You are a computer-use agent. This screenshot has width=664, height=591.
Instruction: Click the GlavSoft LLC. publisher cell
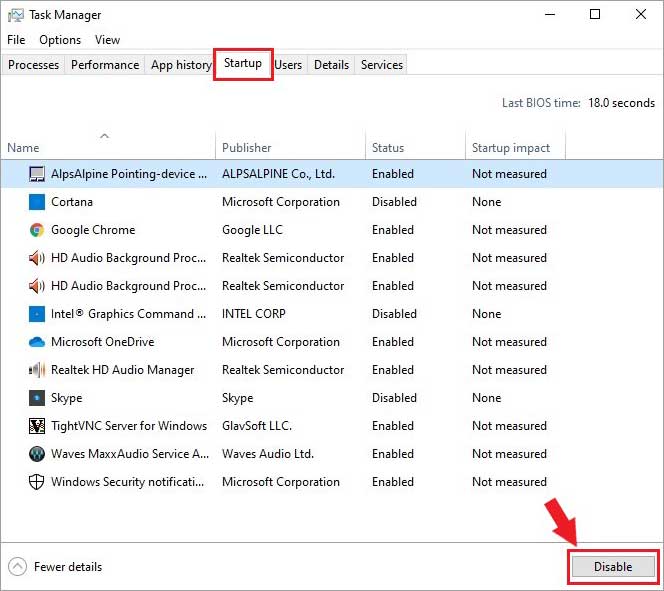257,426
